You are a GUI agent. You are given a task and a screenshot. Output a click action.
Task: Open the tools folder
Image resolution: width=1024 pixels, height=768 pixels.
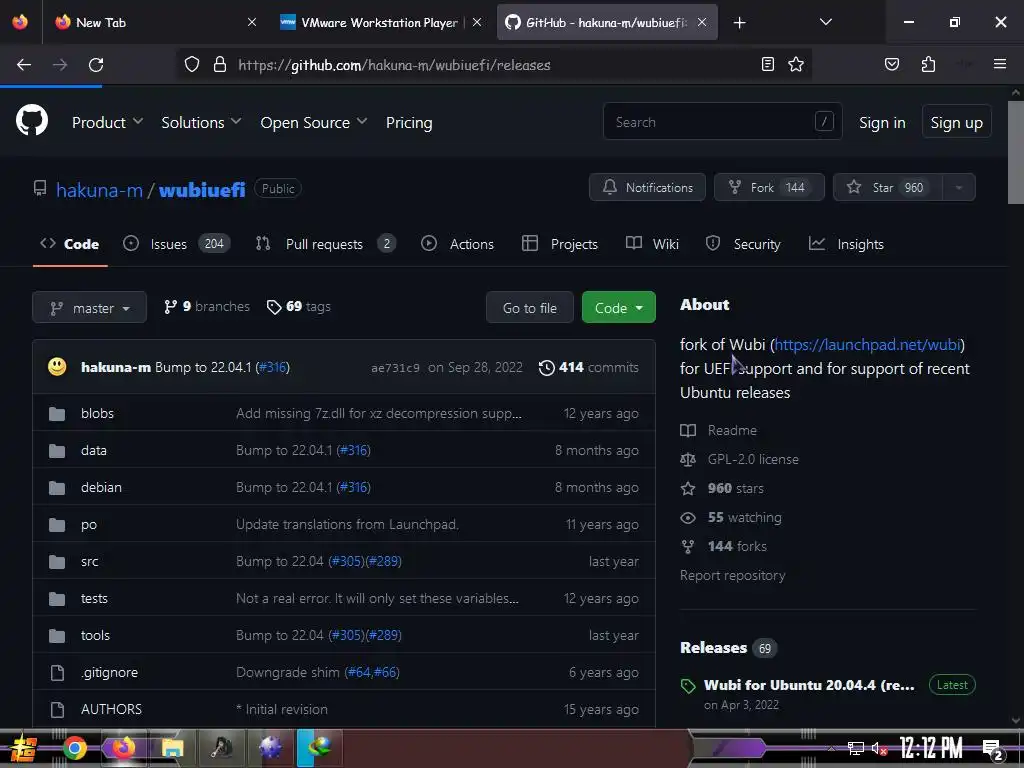pyautogui.click(x=95, y=635)
